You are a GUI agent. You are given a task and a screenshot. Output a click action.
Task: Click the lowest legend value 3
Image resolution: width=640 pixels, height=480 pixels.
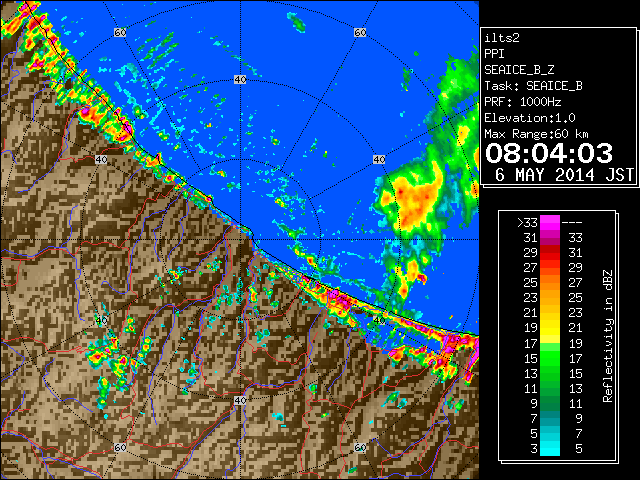click(x=534, y=449)
